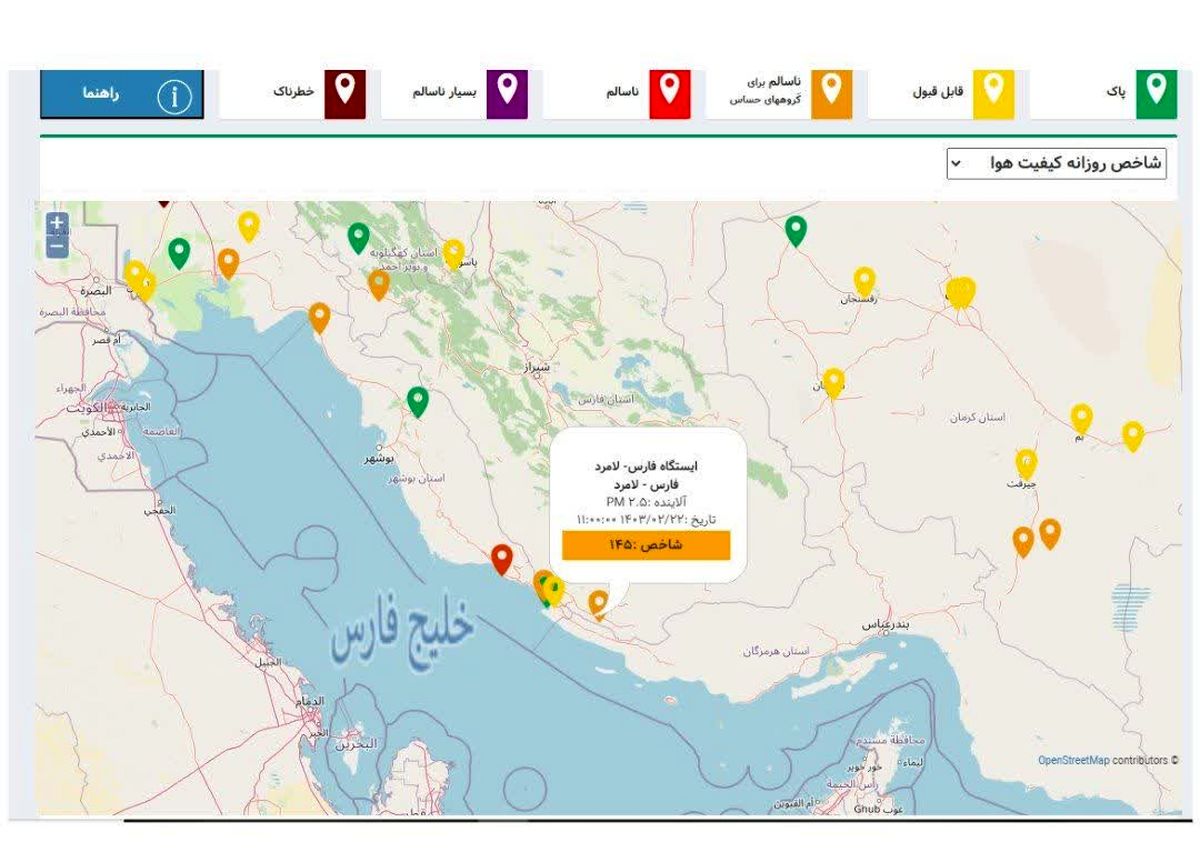This screenshot has width=1200, height=852.
Task: Click the yellow marker at جیرفت
Action: point(1026,463)
